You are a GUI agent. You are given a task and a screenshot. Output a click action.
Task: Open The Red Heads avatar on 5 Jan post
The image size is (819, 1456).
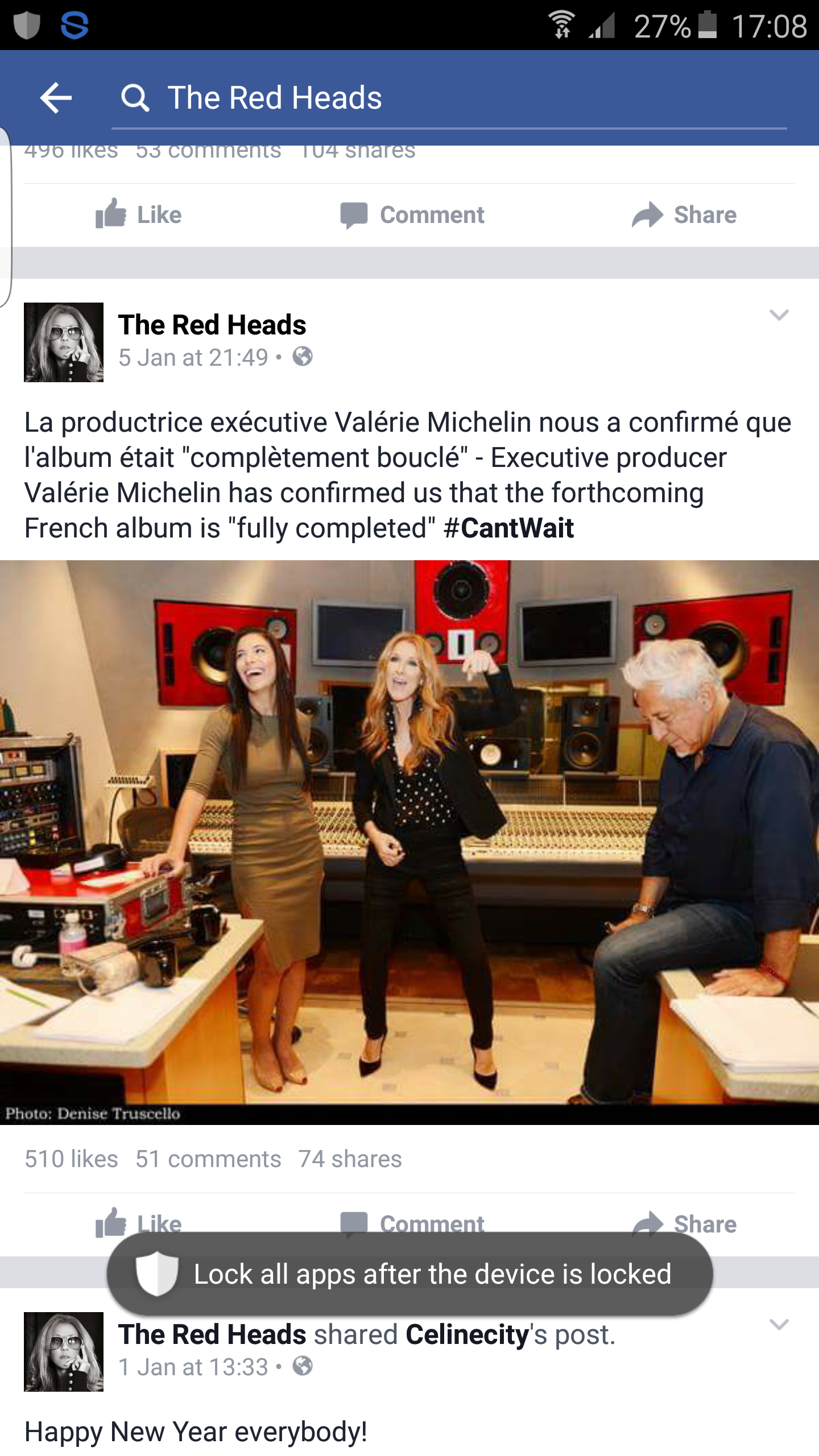[64, 342]
